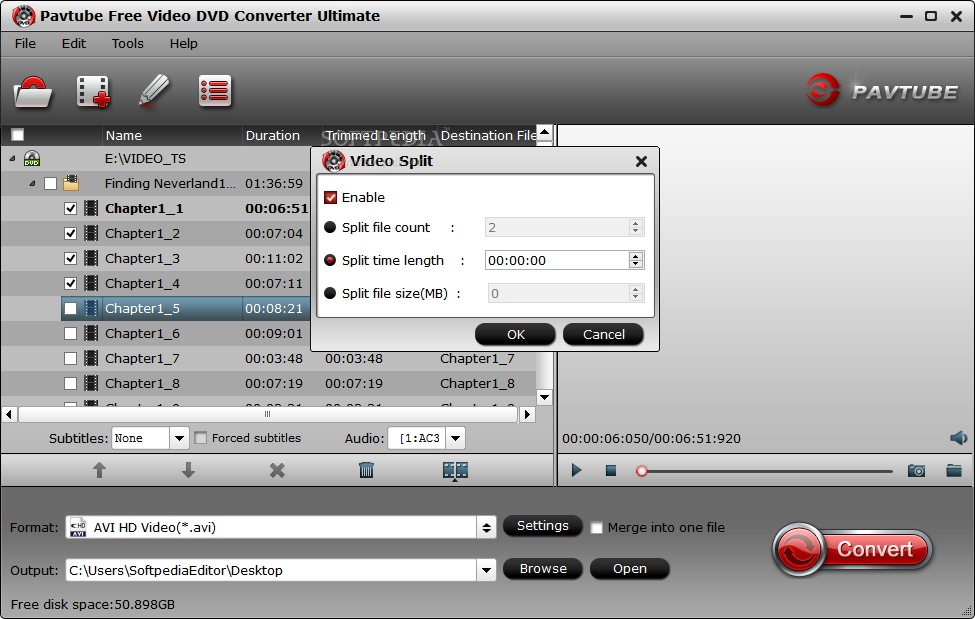Select the Split file count radio button
Viewport: 975px width, 619px height.
[330, 227]
